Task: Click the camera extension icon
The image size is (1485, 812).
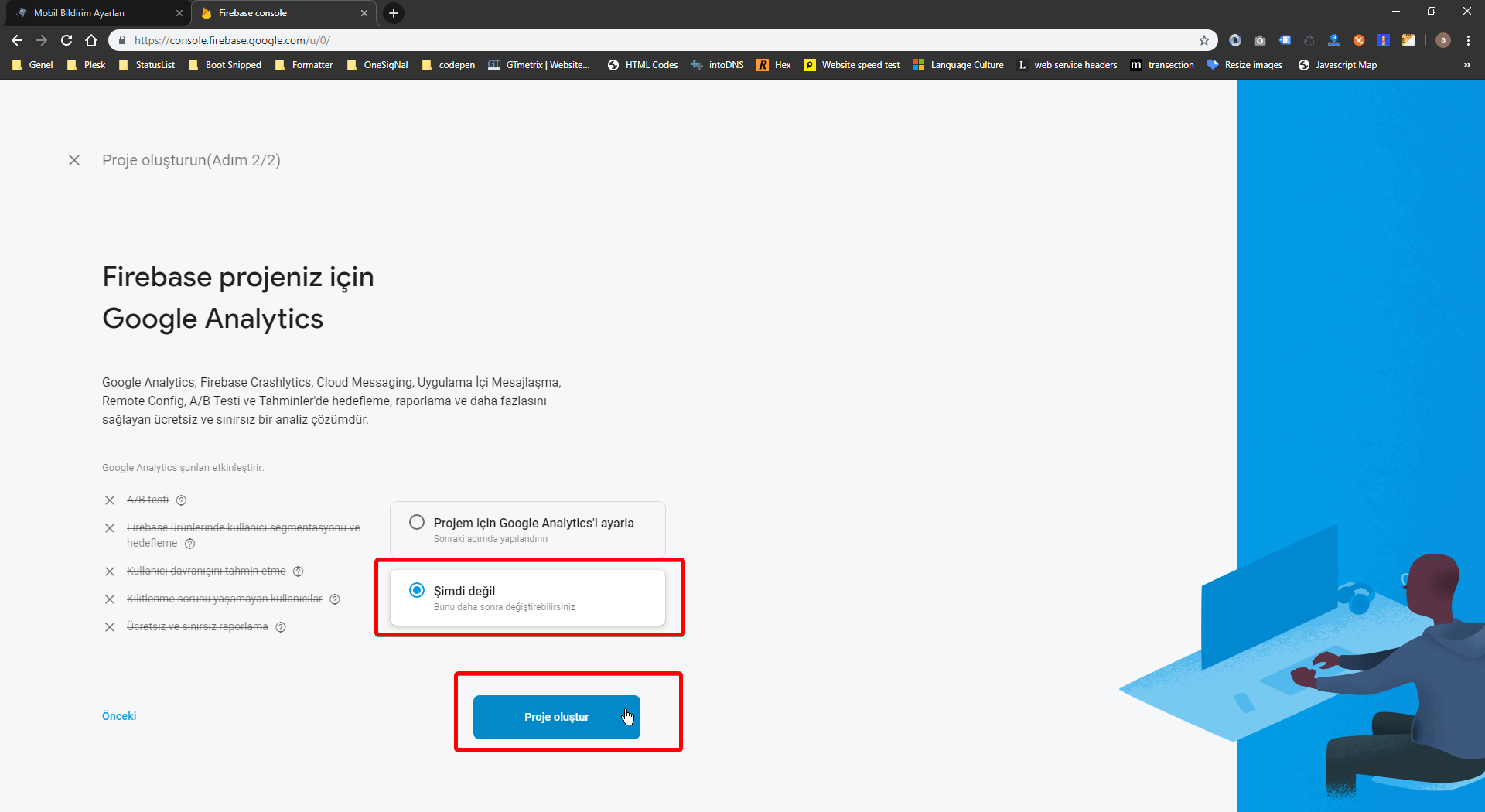Action: [x=1260, y=40]
